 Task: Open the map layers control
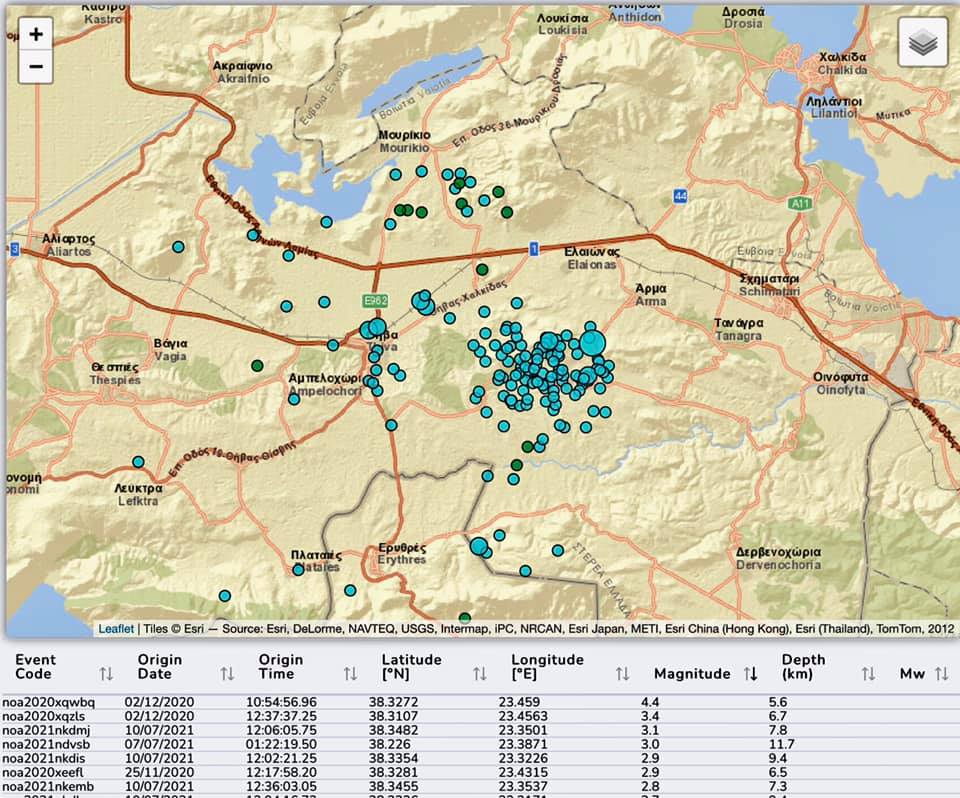(922, 43)
